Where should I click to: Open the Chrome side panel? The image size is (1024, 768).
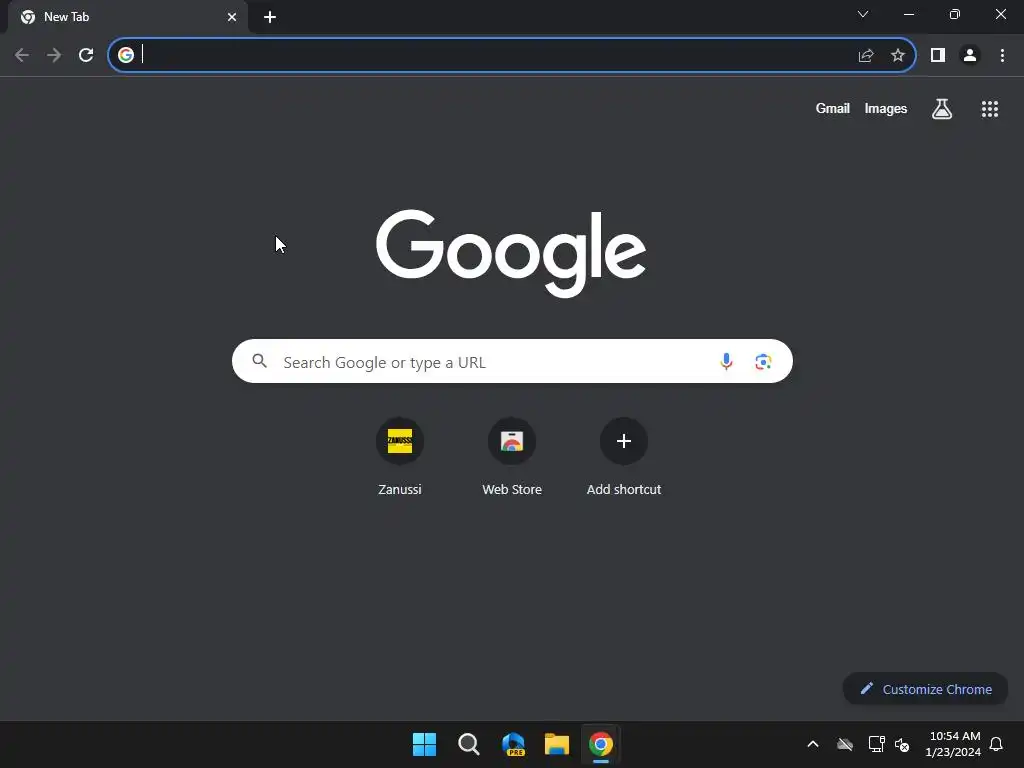[x=938, y=56]
